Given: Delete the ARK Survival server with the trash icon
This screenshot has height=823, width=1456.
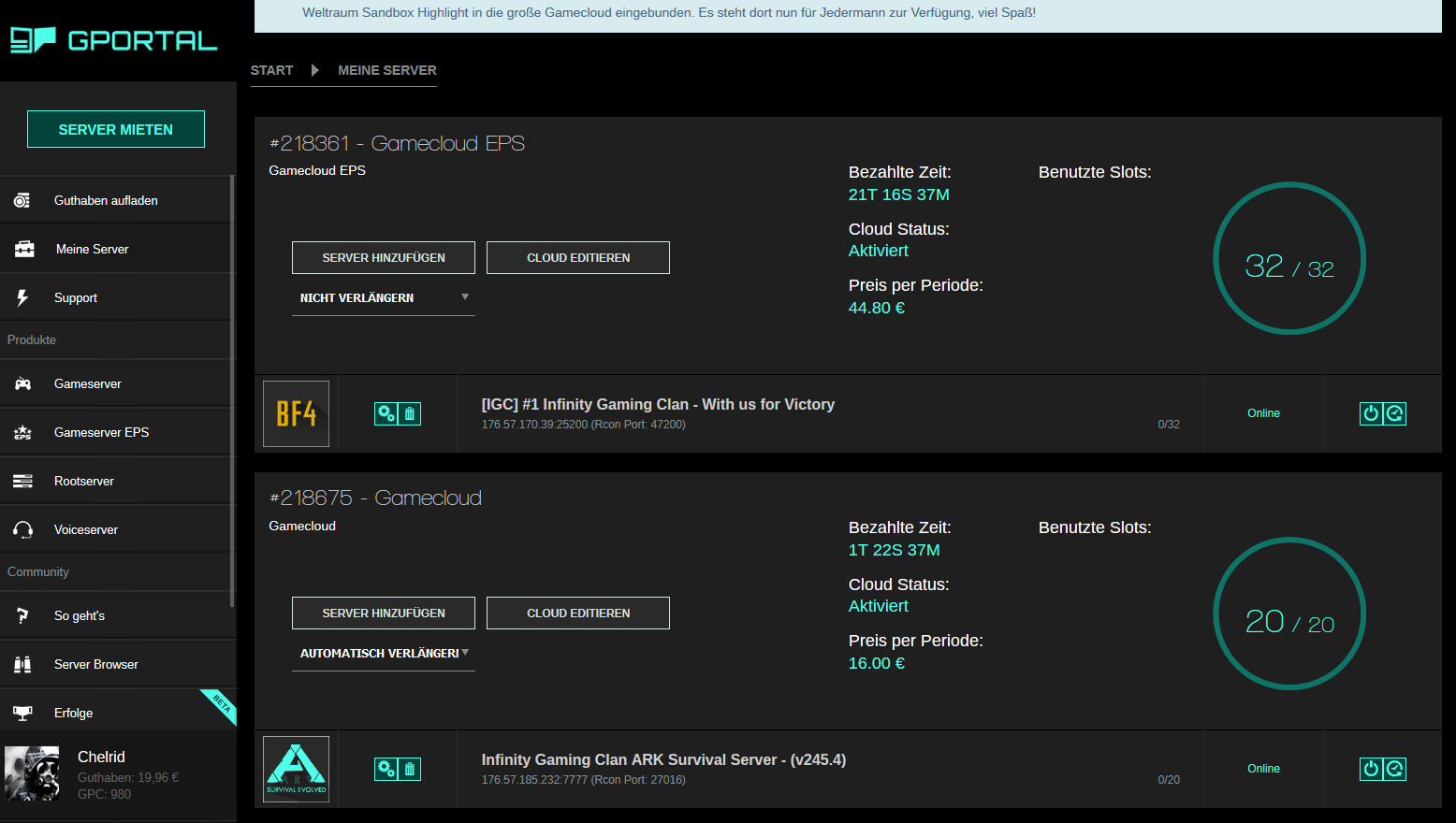Looking at the screenshot, I should (x=410, y=769).
